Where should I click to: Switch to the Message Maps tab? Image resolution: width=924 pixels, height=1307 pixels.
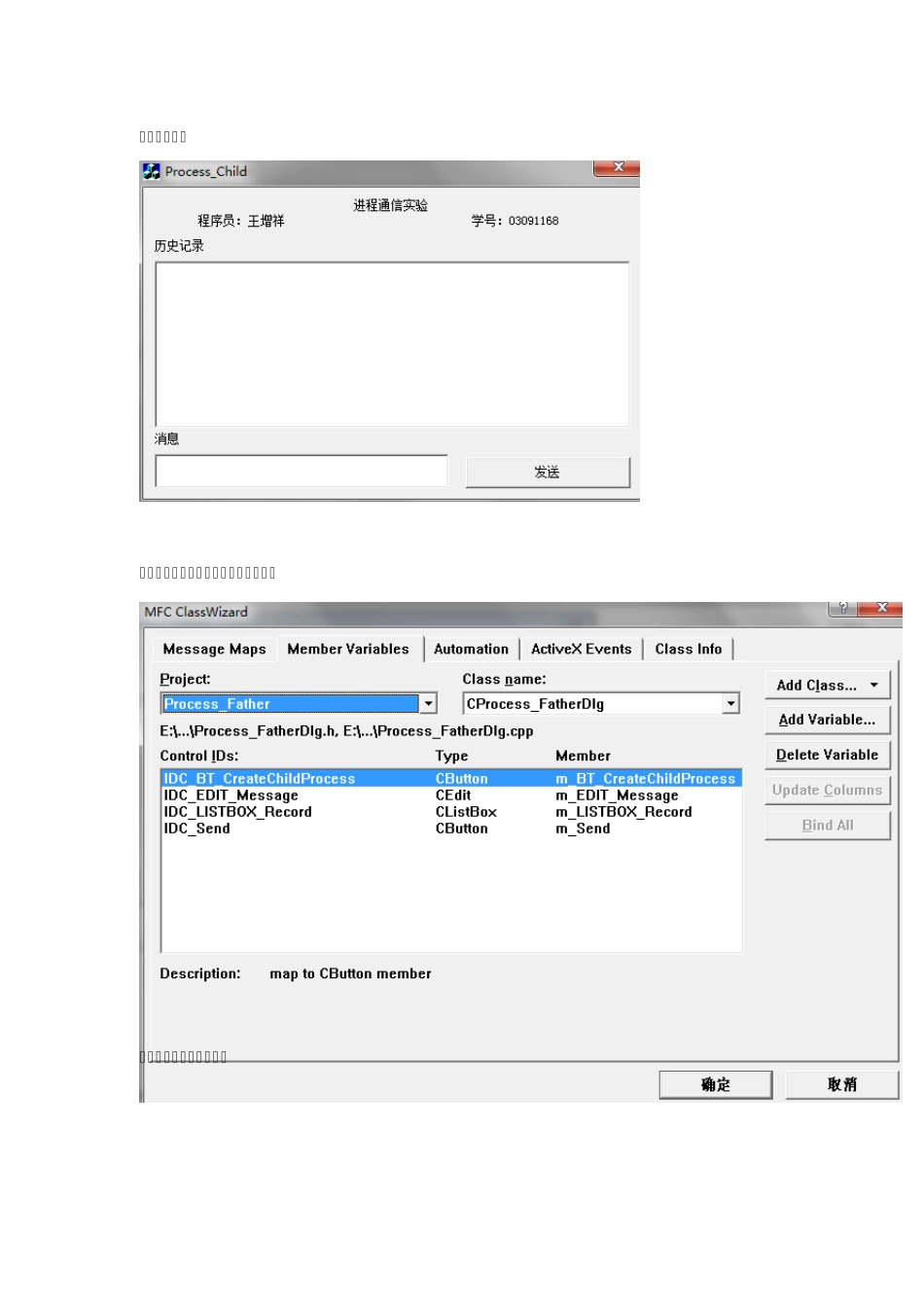click(214, 649)
